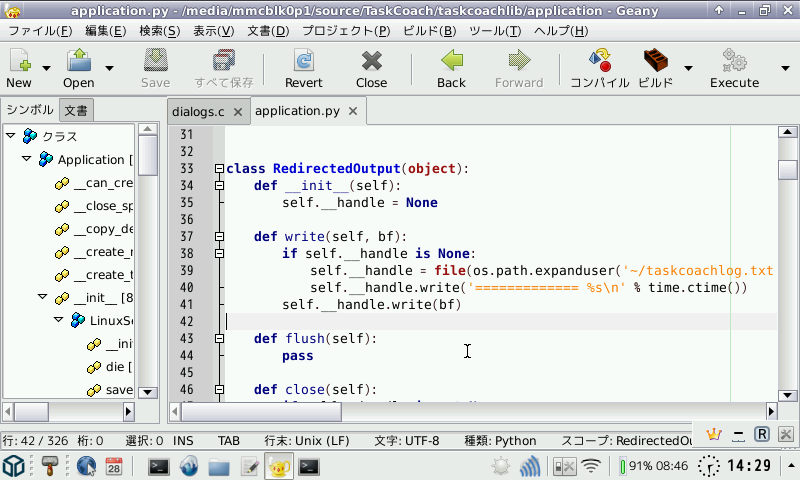Click the Wi-Fi icon in system tray

tap(591, 466)
